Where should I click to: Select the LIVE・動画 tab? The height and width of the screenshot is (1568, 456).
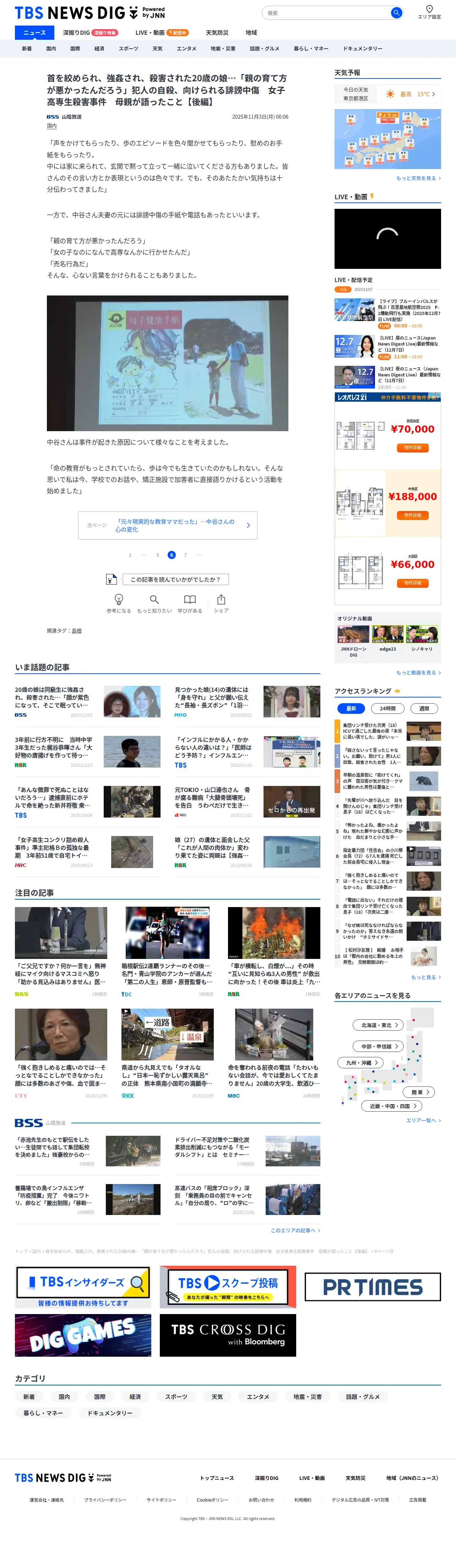click(x=161, y=33)
